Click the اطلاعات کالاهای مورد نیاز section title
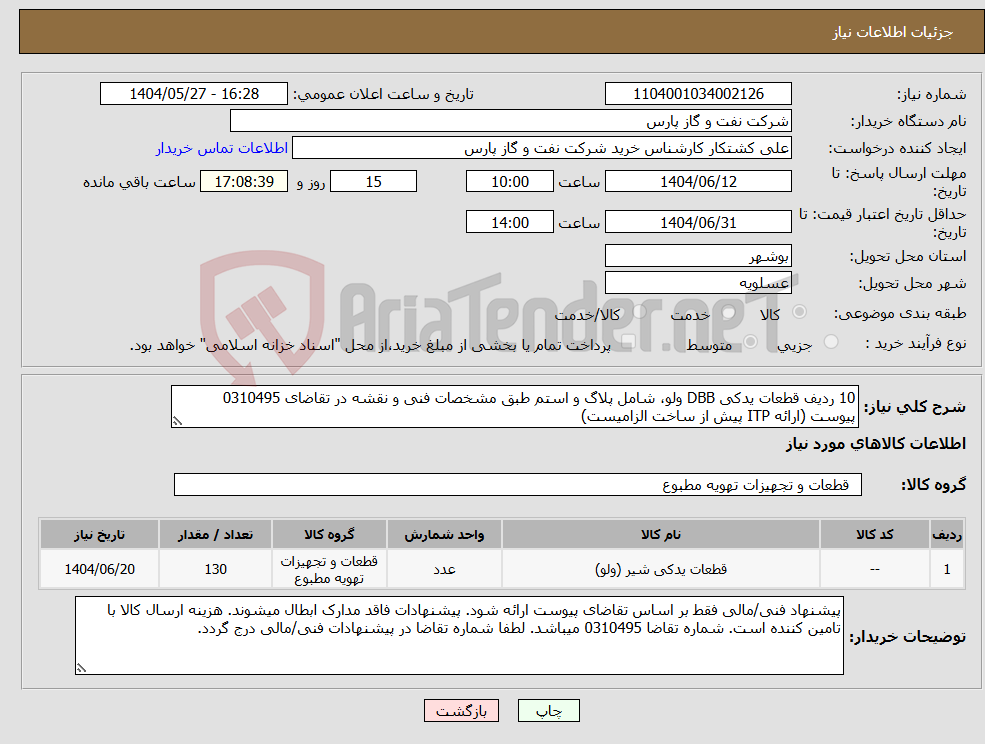 click(x=876, y=444)
